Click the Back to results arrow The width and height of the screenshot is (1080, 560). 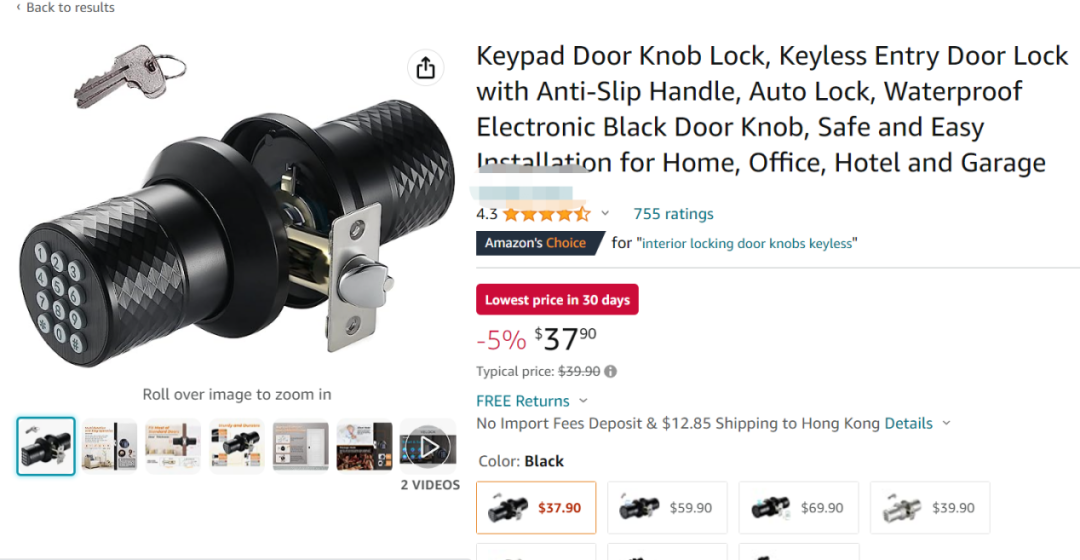(18, 7)
